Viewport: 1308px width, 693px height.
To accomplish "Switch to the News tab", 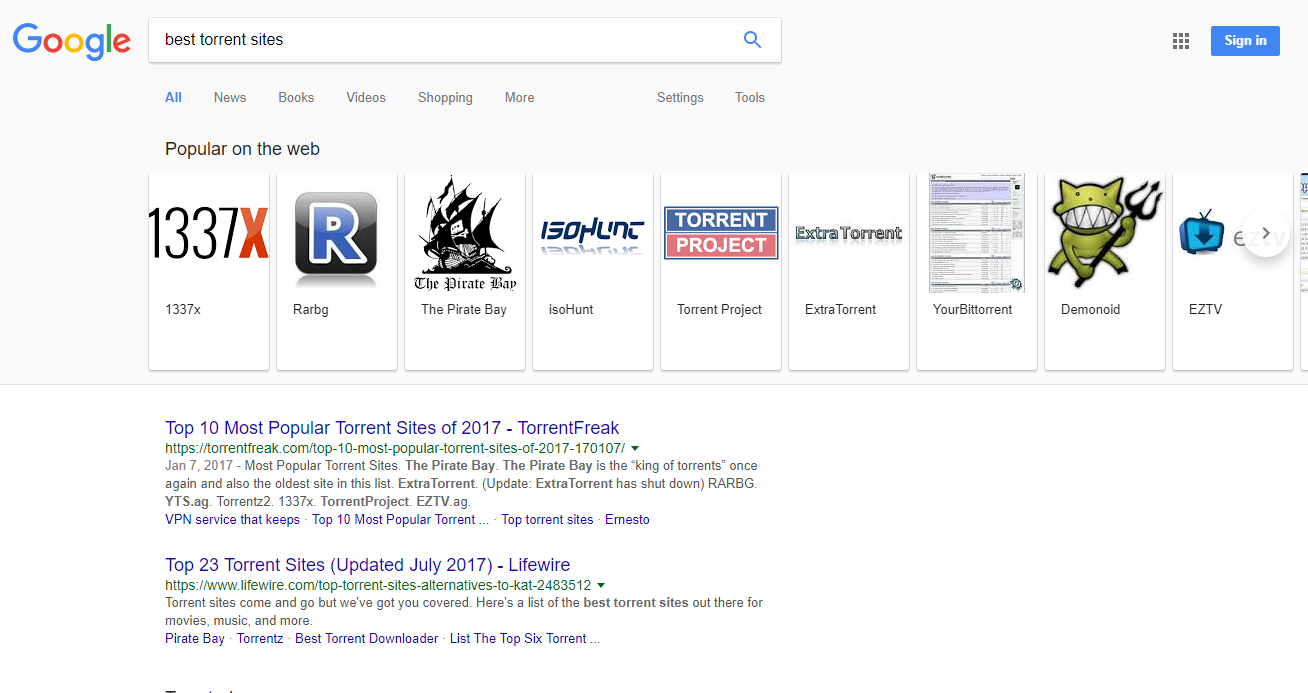I will pyautogui.click(x=229, y=98).
